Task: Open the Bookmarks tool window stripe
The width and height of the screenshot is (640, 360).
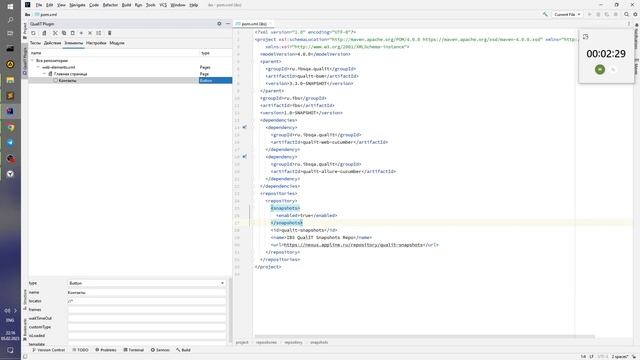Action: point(25,329)
